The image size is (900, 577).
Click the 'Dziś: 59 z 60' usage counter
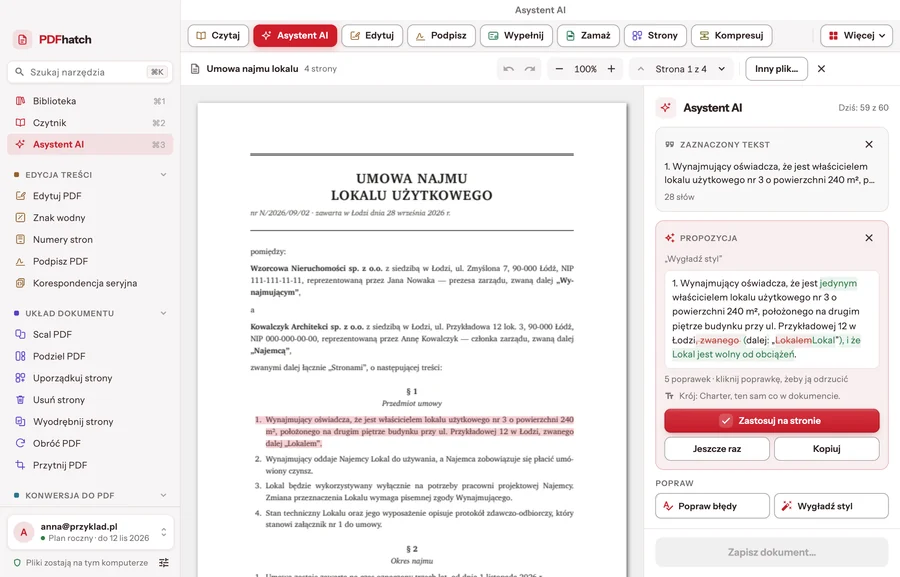(x=863, y=108)
